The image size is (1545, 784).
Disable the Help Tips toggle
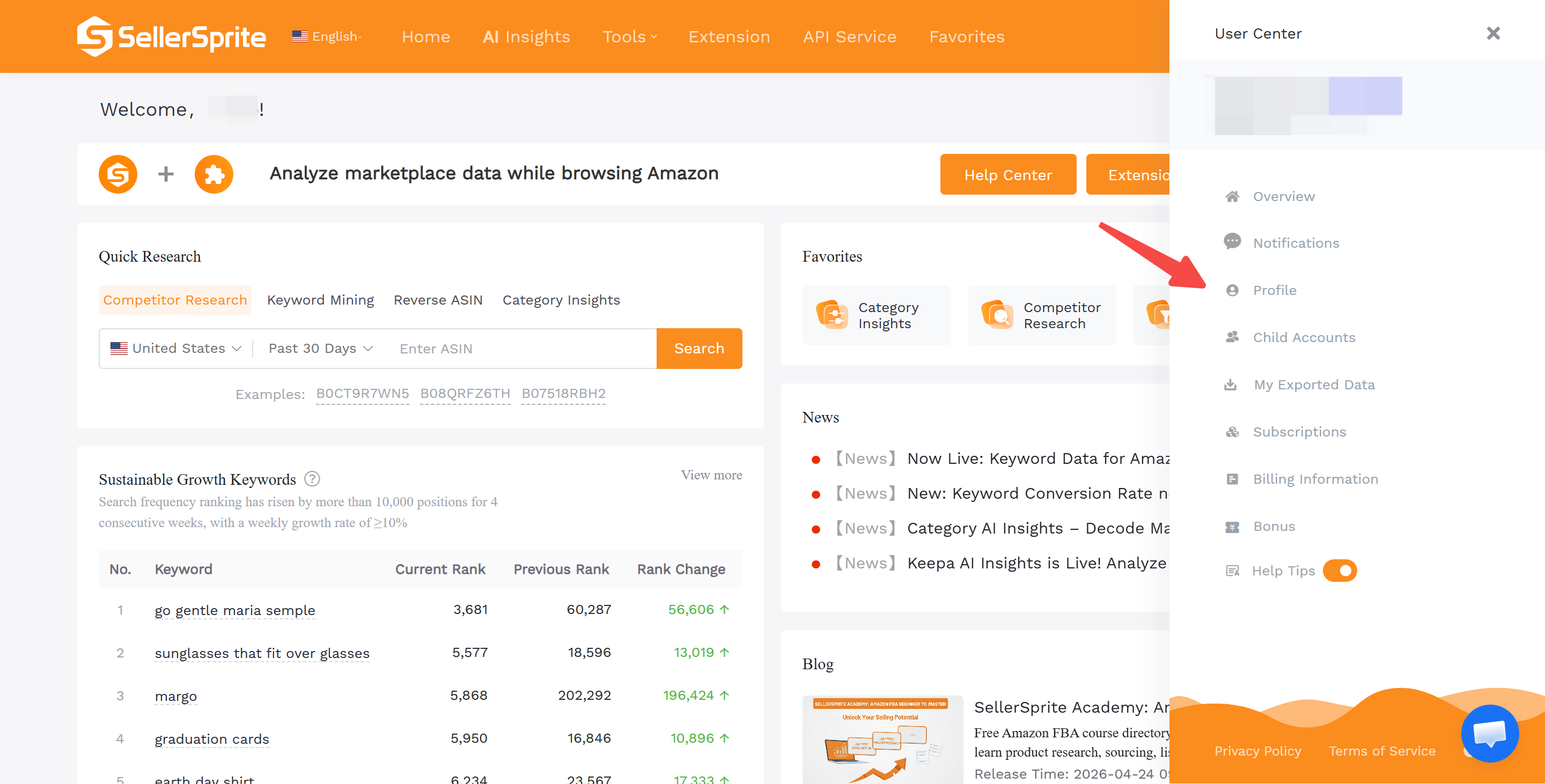1341,571
